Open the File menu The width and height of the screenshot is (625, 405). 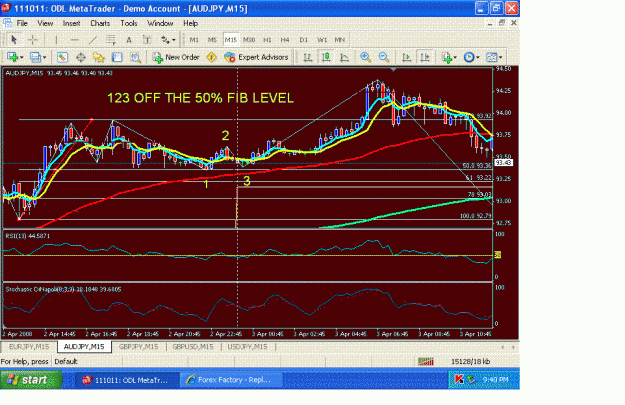pos(22,23)
